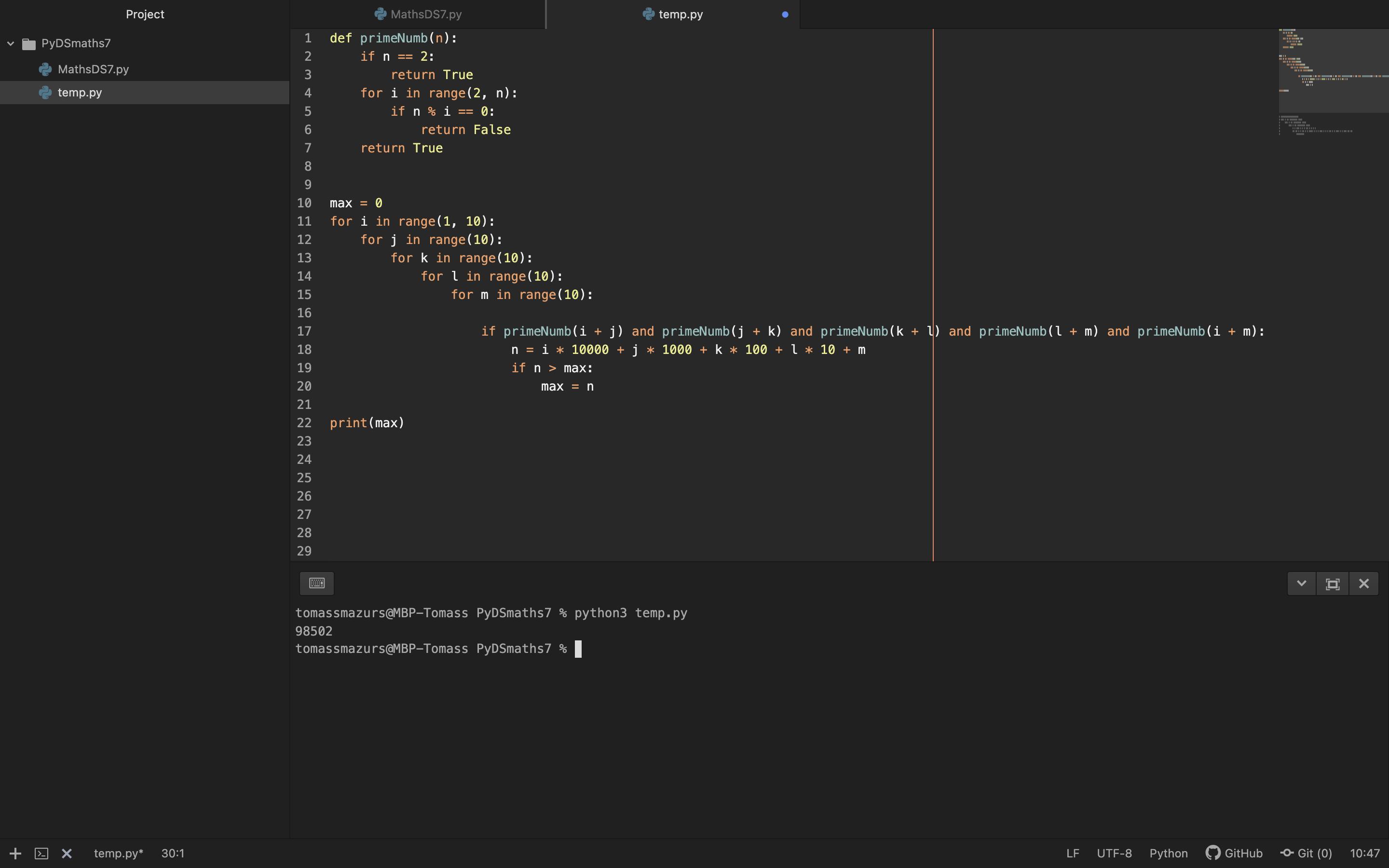
Task: Open the GitHub status bar item
Action: (1234, 853)
